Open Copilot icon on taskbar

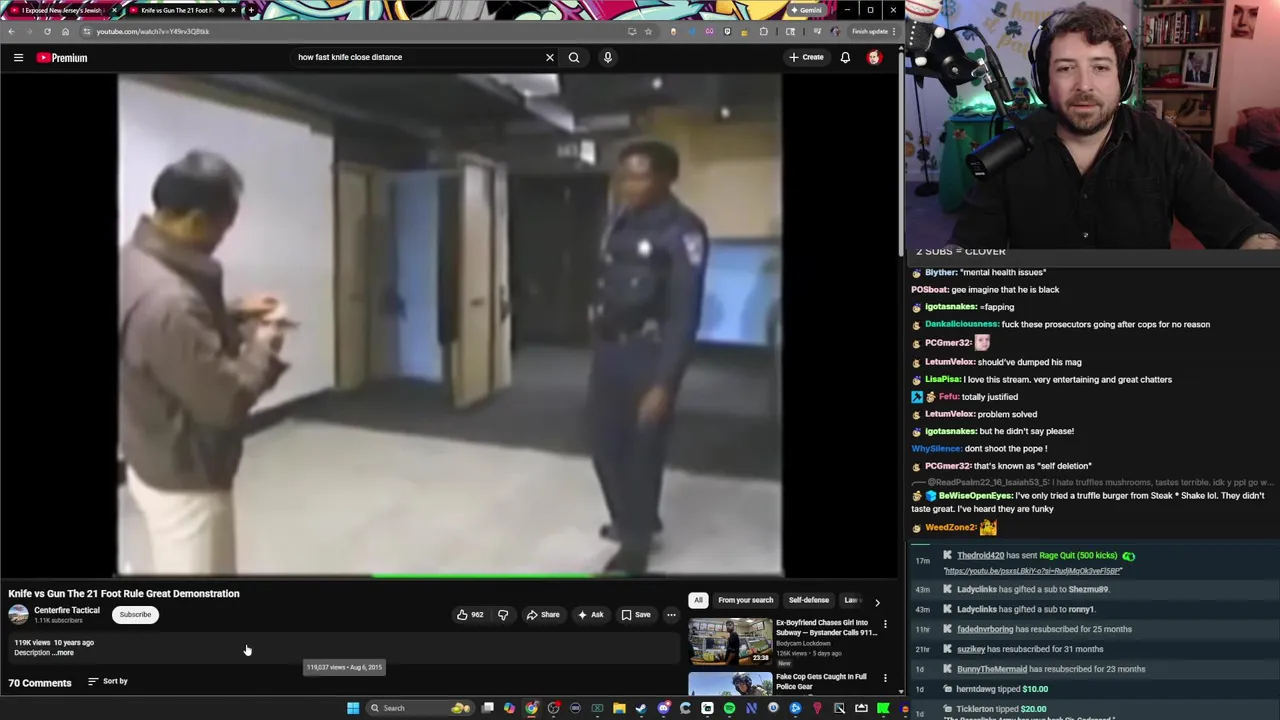509,708
